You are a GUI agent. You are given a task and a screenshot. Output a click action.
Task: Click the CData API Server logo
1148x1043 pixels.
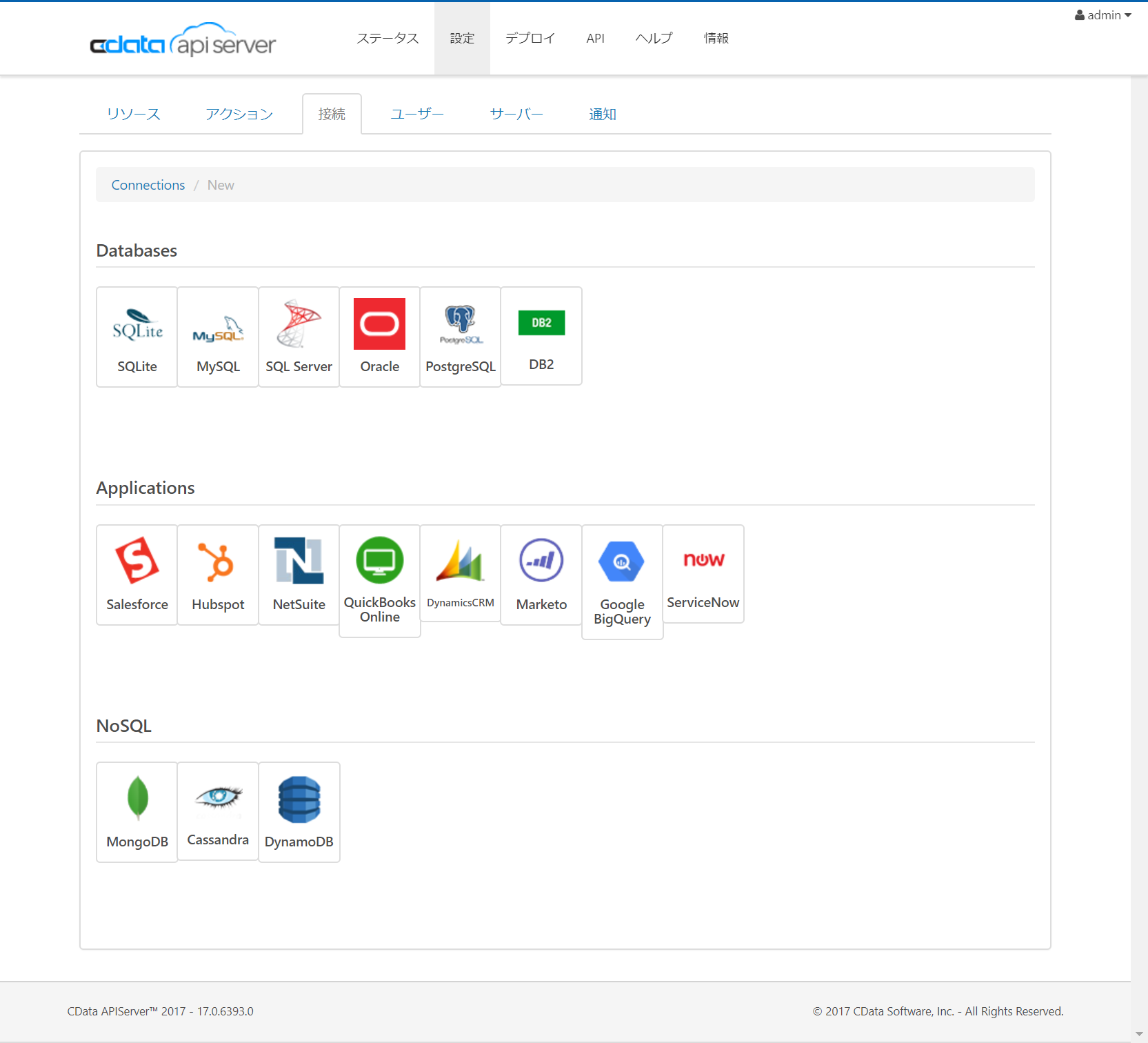[183, 39]
